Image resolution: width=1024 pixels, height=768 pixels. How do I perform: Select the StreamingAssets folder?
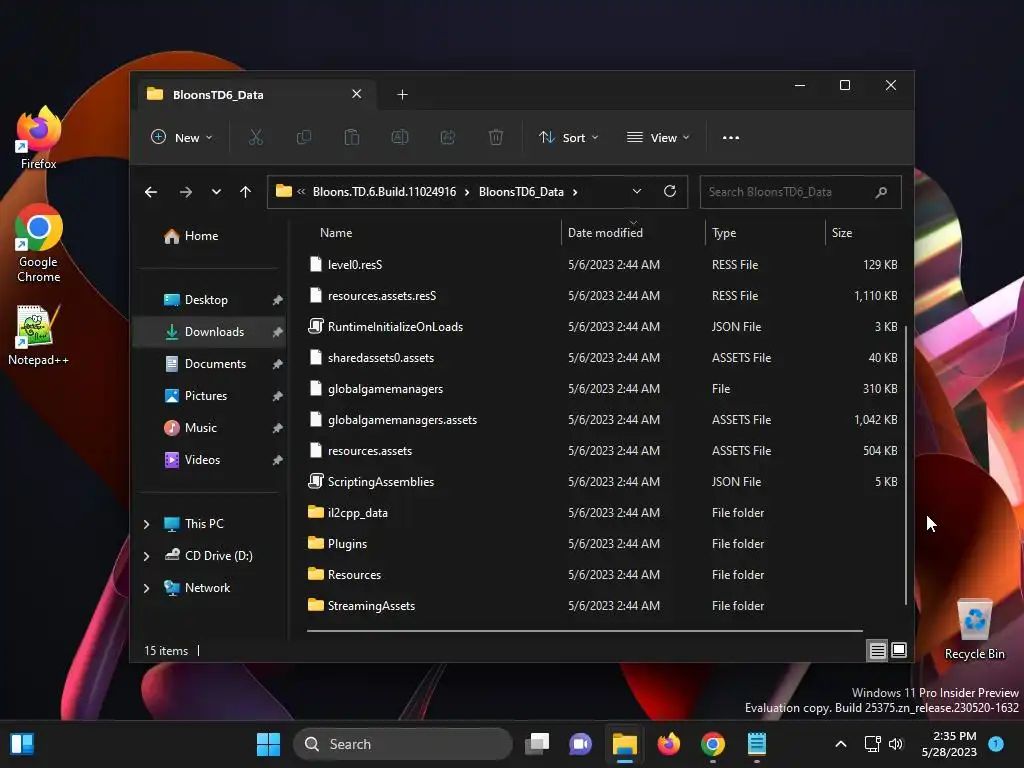click(x=604, y=606)
